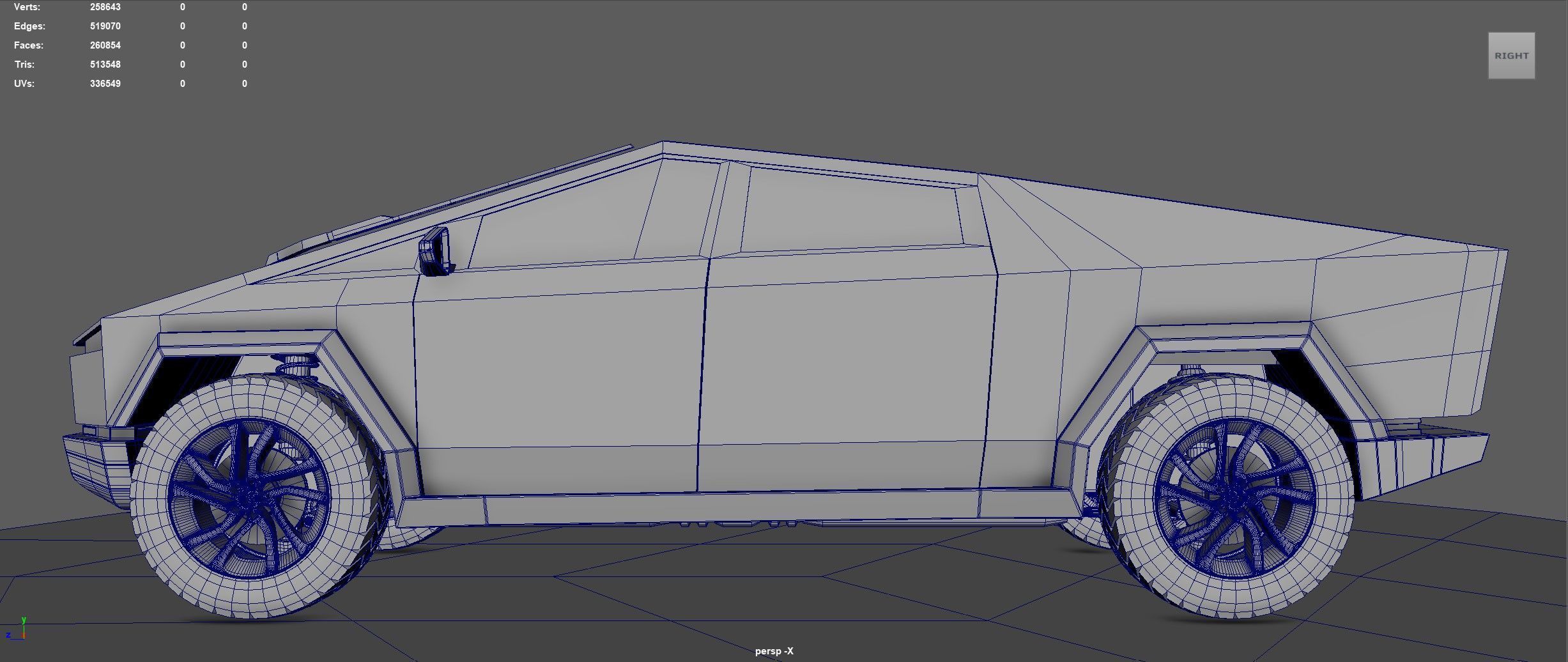The height and width of the screenshot is (662, 1568).
Task: Select the front wheel rim mesh
Action: tap(249, 497)
